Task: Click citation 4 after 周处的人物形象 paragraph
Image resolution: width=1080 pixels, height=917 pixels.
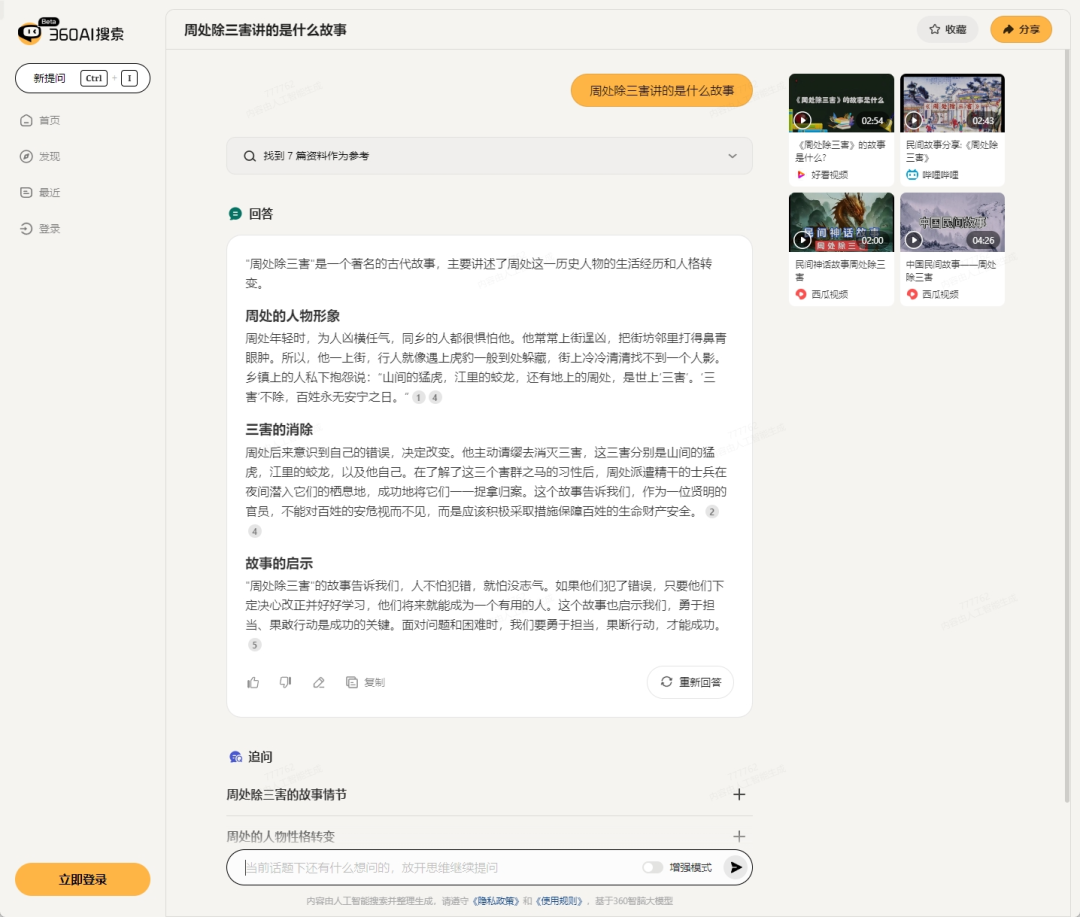Action: [435, 398]
